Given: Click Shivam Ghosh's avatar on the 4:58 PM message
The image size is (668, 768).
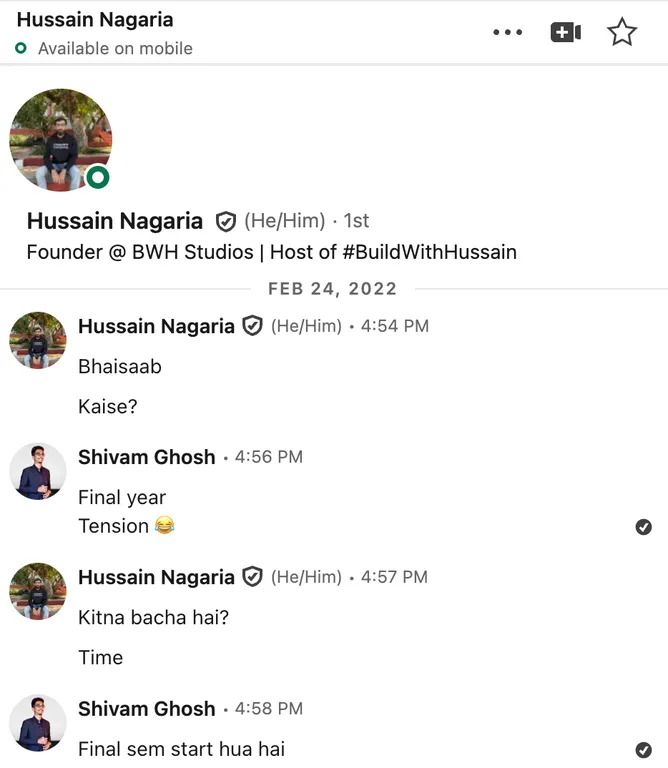Looking at the screenshot, I should 38,723.
